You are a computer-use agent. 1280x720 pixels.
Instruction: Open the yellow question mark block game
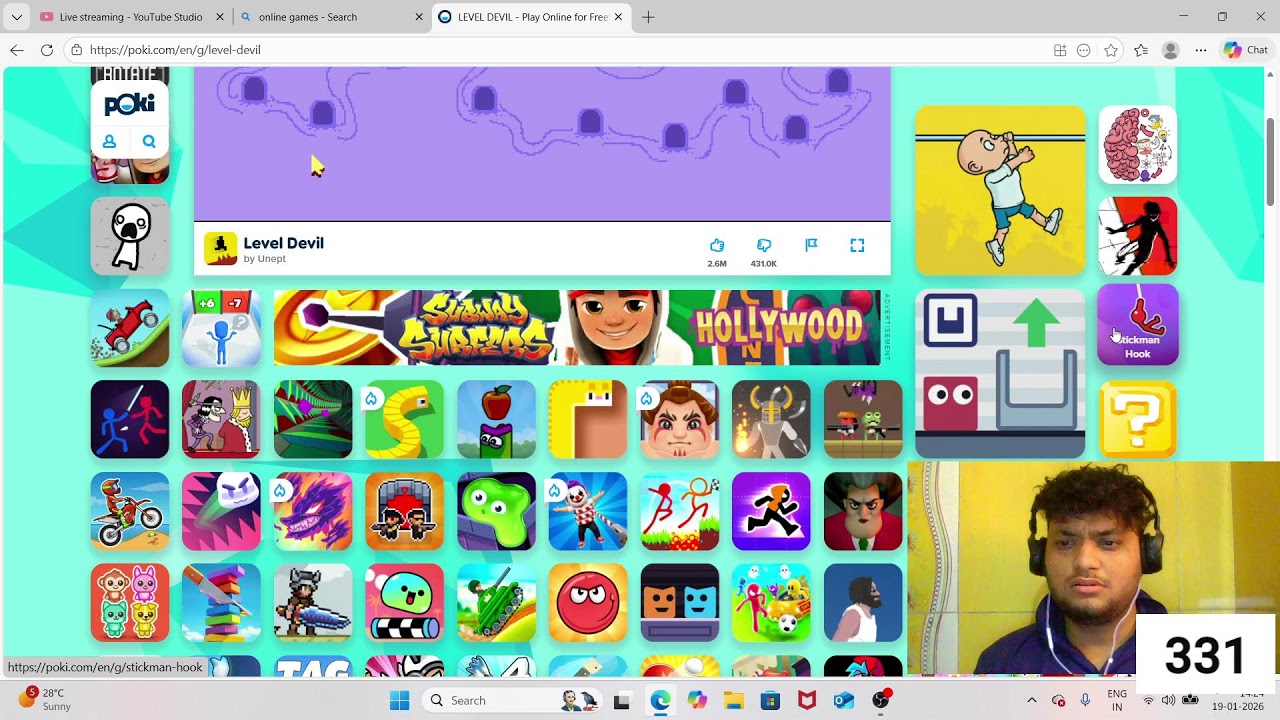pos(1138,420)
